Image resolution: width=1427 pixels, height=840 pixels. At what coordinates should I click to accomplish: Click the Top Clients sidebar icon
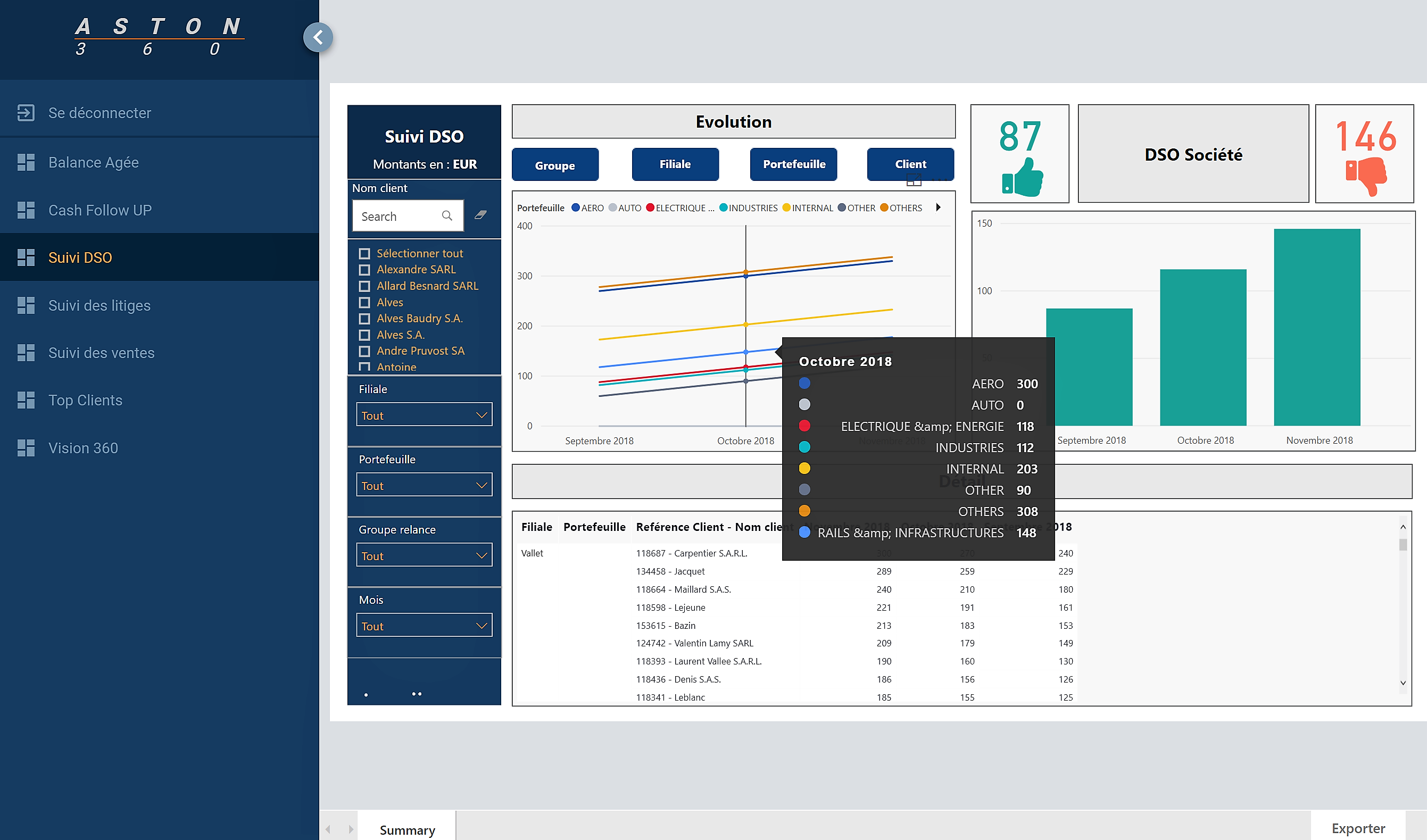tap(26, 400)
